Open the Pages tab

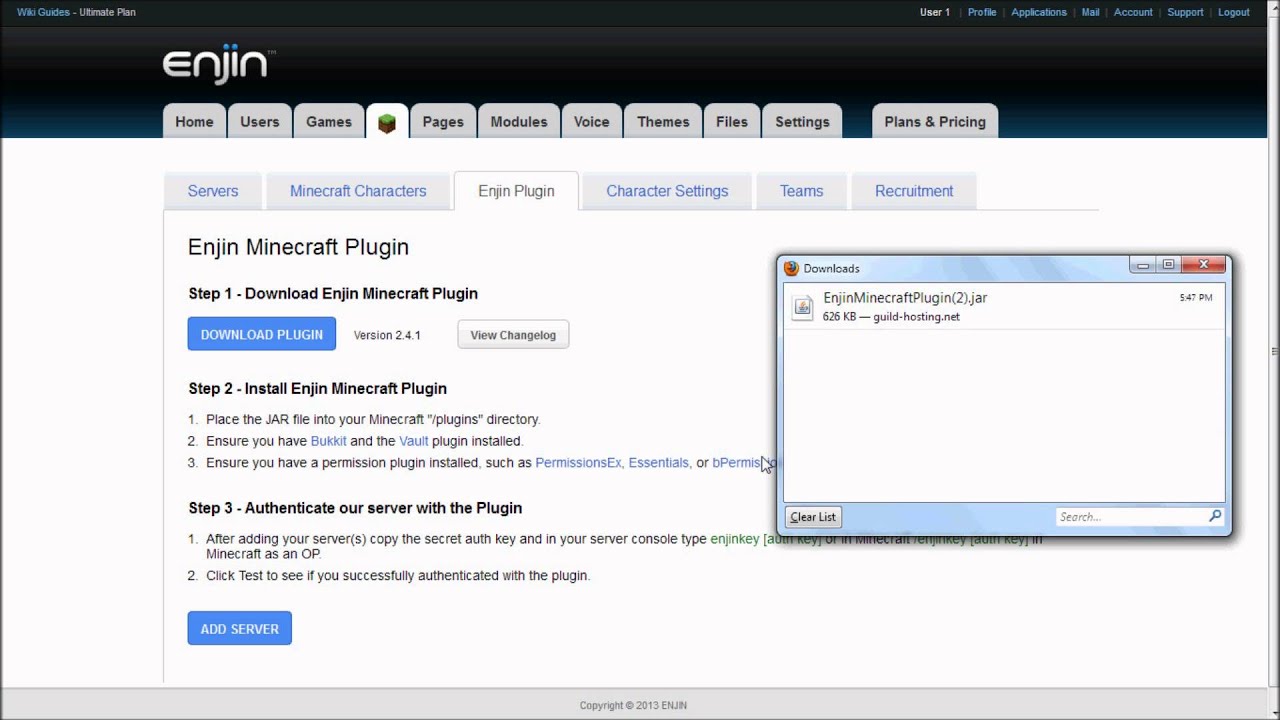click(443, 122)
